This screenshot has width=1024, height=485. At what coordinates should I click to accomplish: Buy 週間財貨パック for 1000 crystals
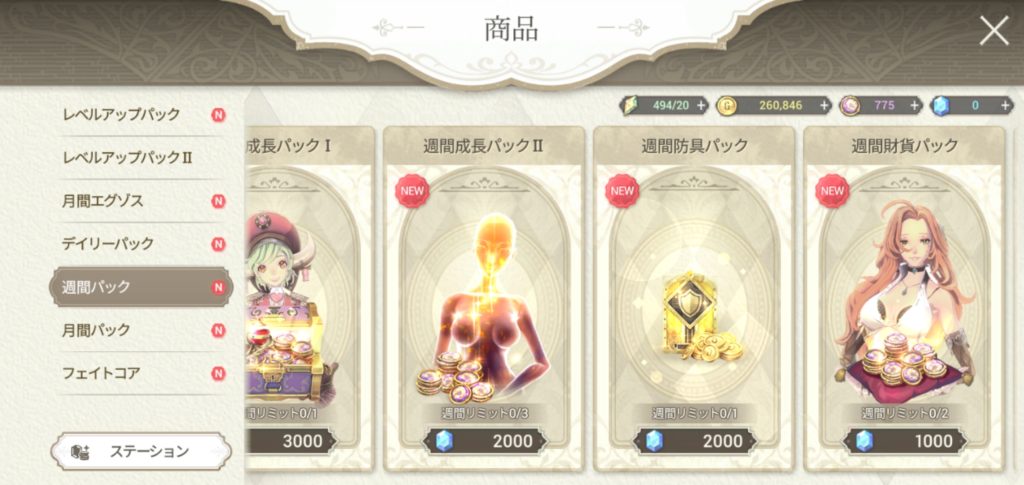904,441
